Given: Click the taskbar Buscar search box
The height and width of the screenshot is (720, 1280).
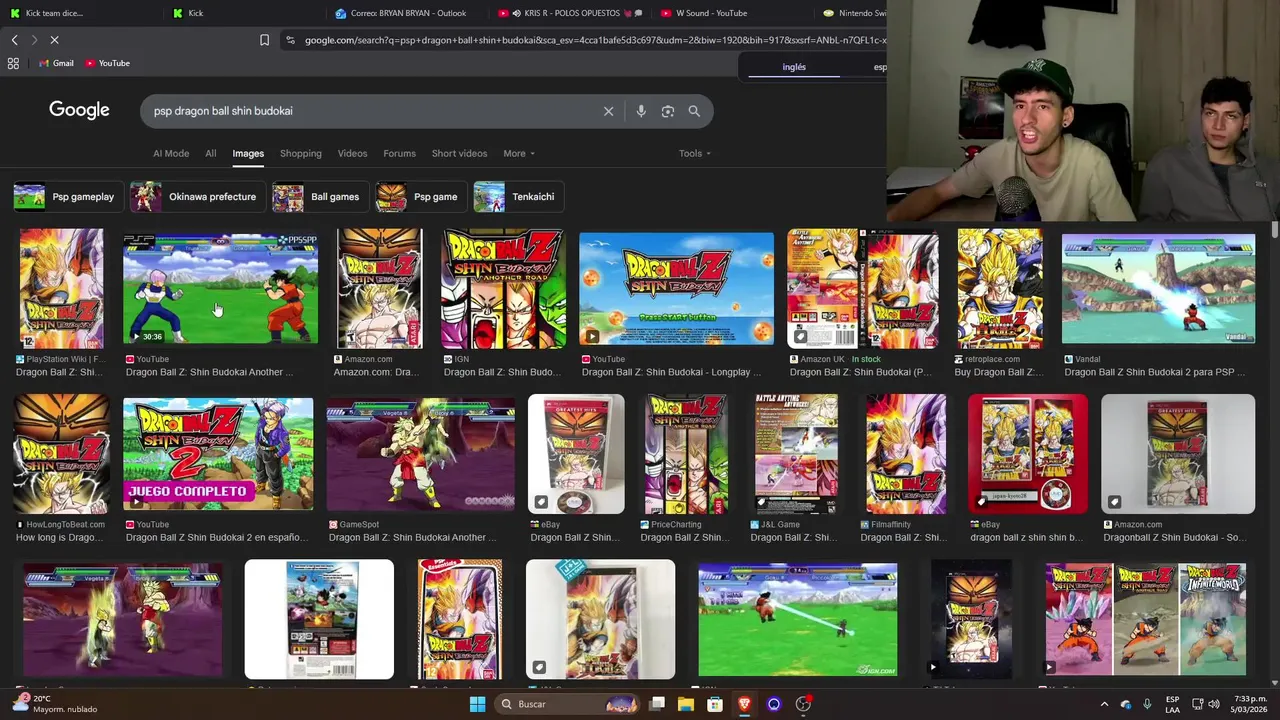Looking at the screenshot, I should coord(568,704).
